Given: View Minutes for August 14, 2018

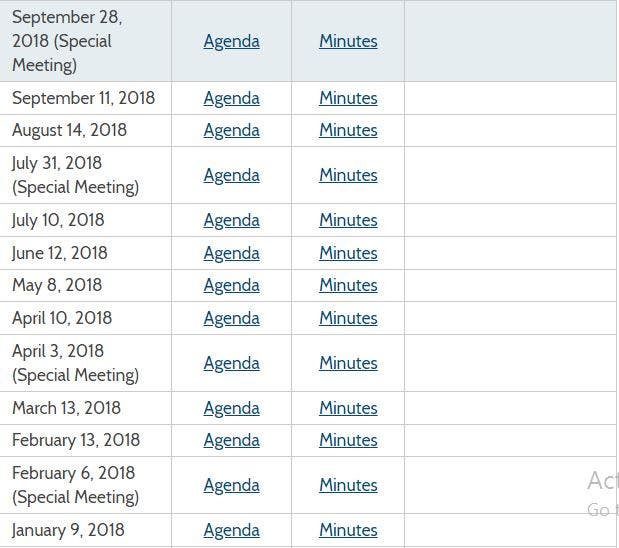Looking at the screenshot, I should point(348,130).
